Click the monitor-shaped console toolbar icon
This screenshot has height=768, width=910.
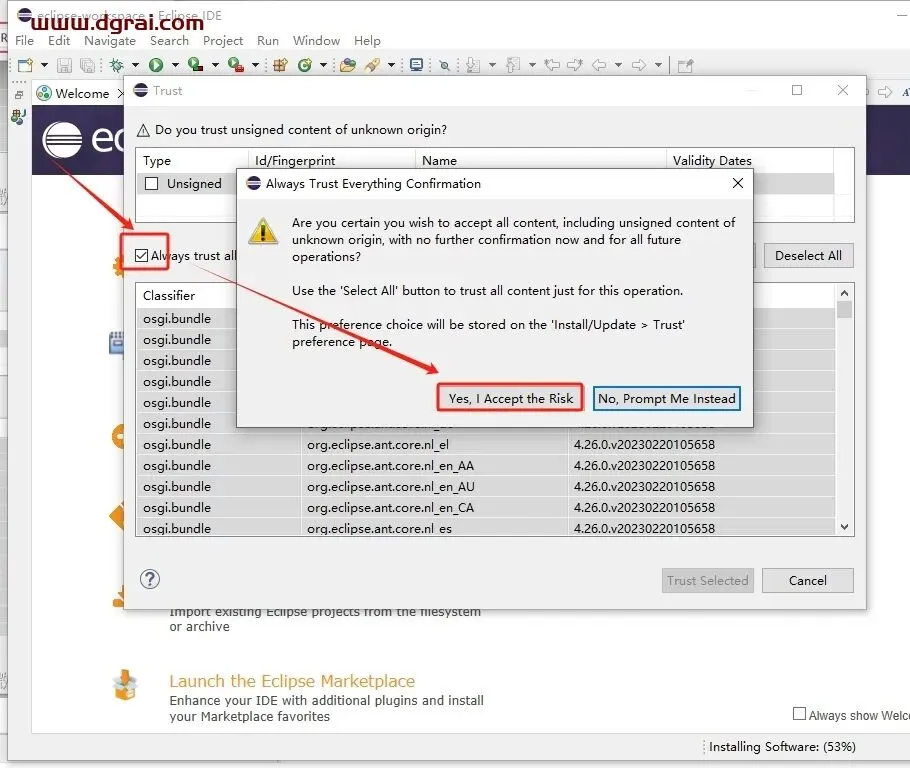416,65
